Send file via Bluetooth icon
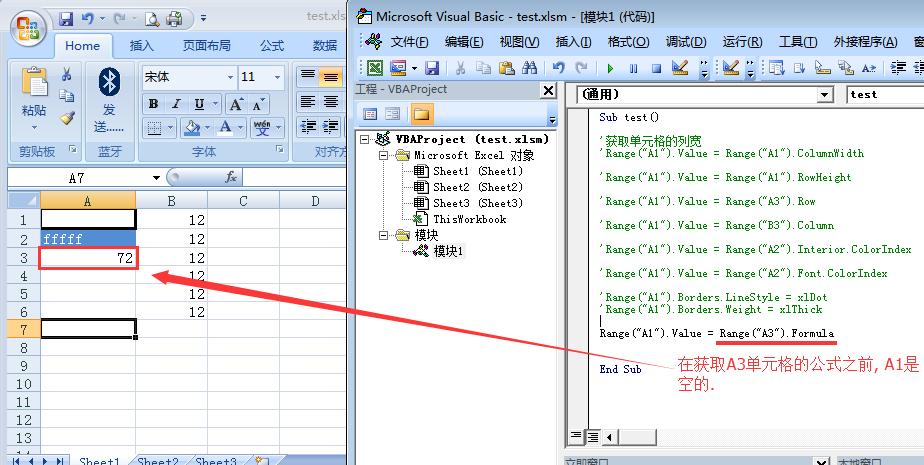Image resolution: width=924 pixels, height=465 pixels. [x=109, y=82]
